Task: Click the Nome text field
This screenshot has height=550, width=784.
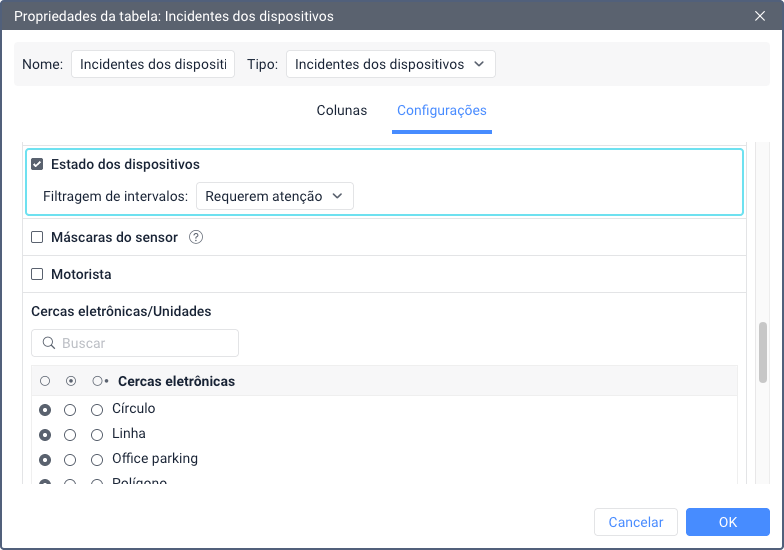Action: point(153,64)
